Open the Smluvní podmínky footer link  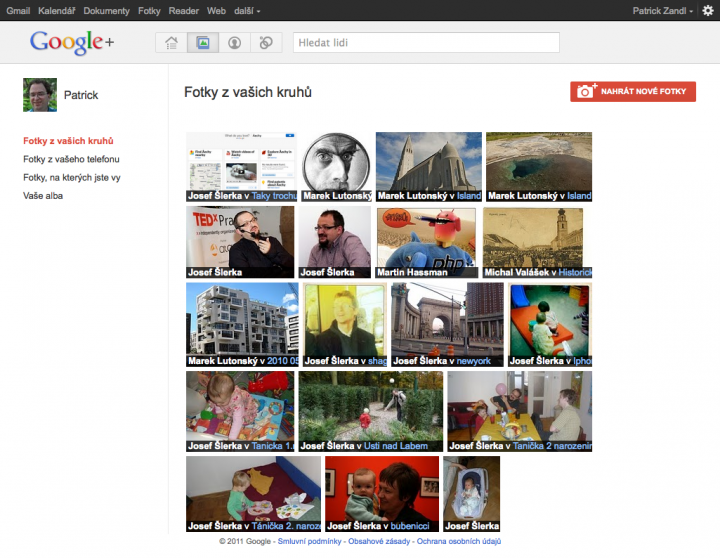[x=309, y=541]
